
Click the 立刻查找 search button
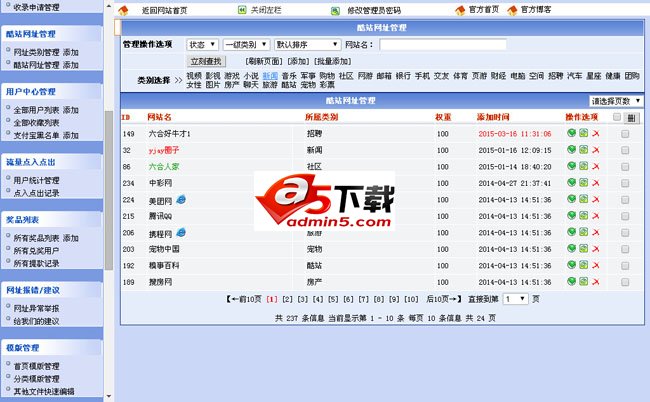206,61
